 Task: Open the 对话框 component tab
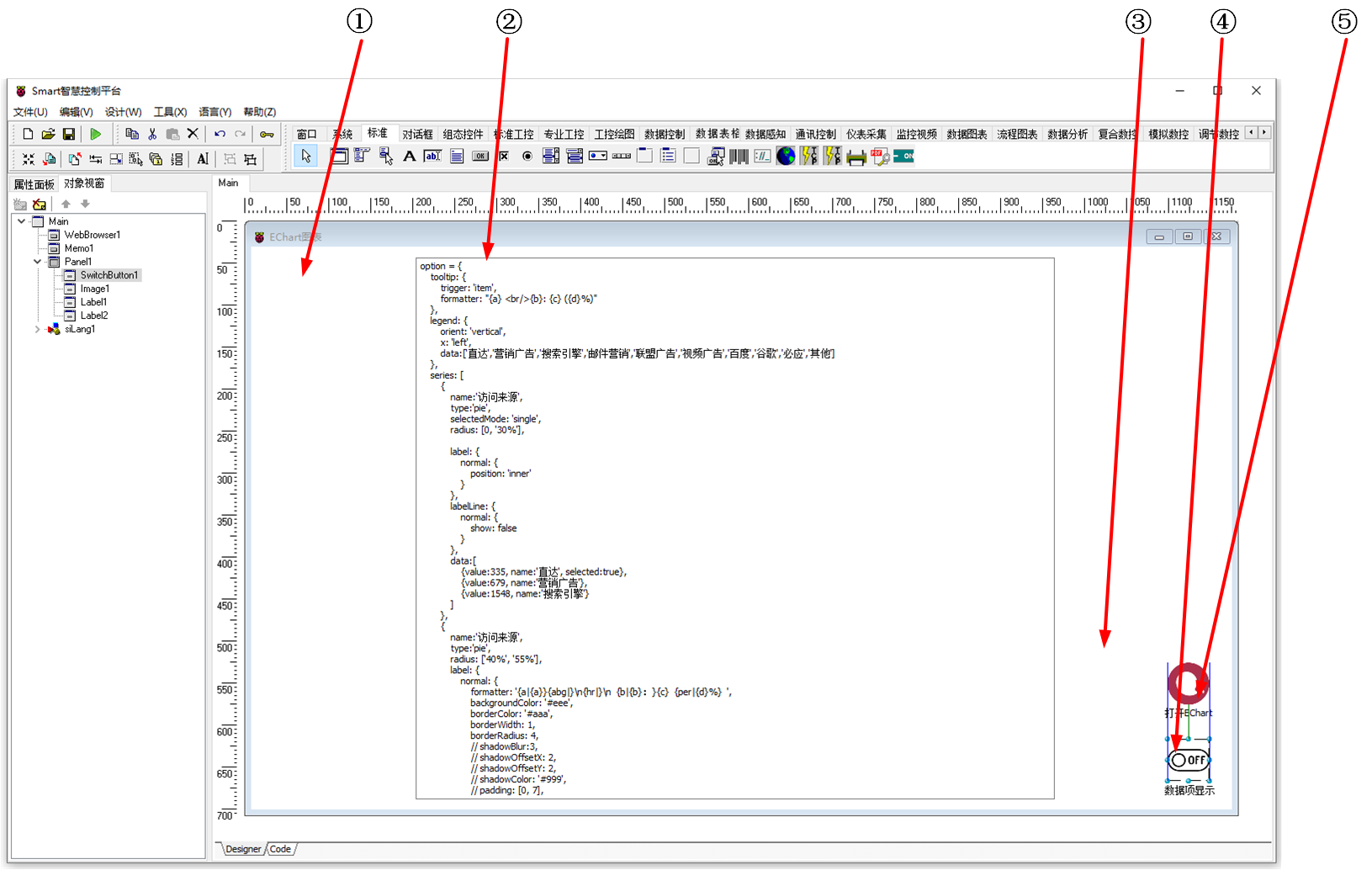[x=417, y=134]
